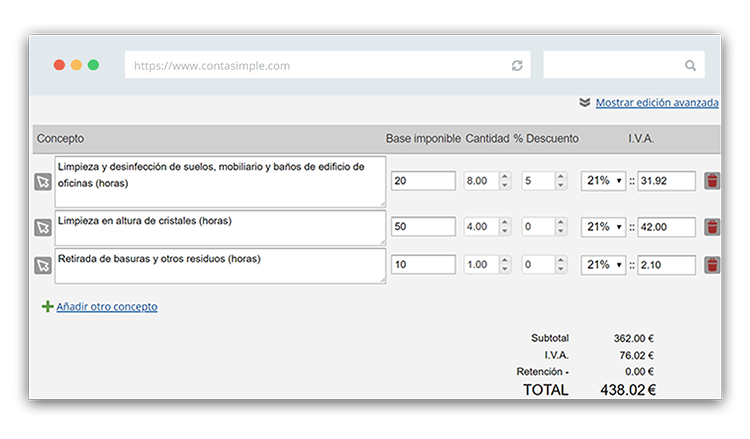Click the browser reload icon in the address bar
Image resolution: width=750 pixels, height=439 pixels.
[x=517, y=66]
